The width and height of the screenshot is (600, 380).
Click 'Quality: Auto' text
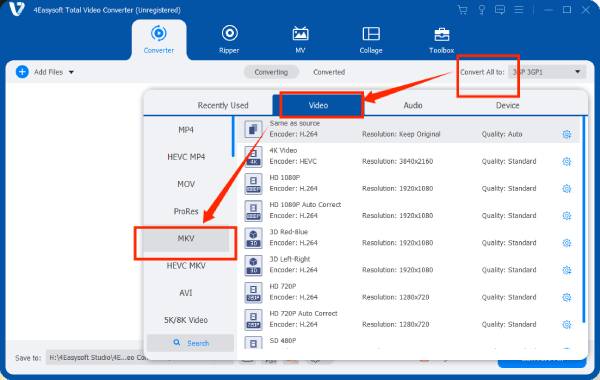(502, 134)
